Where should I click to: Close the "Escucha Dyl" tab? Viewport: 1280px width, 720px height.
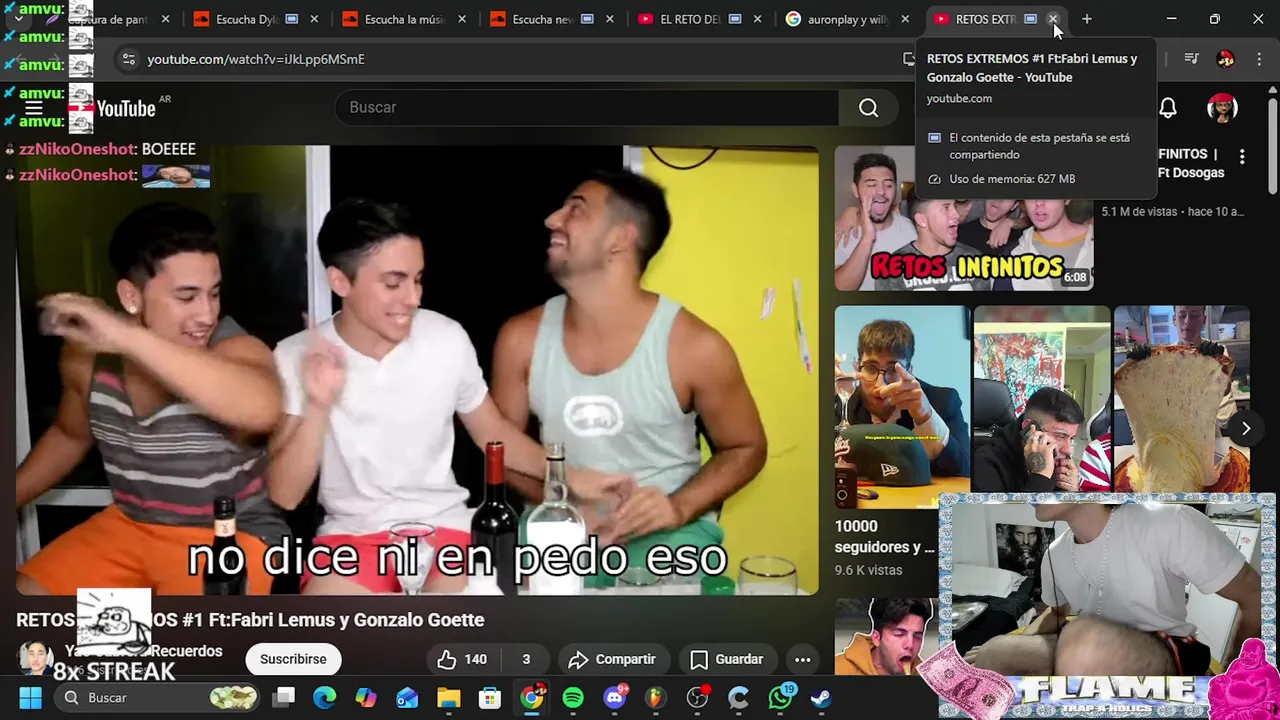313,19
